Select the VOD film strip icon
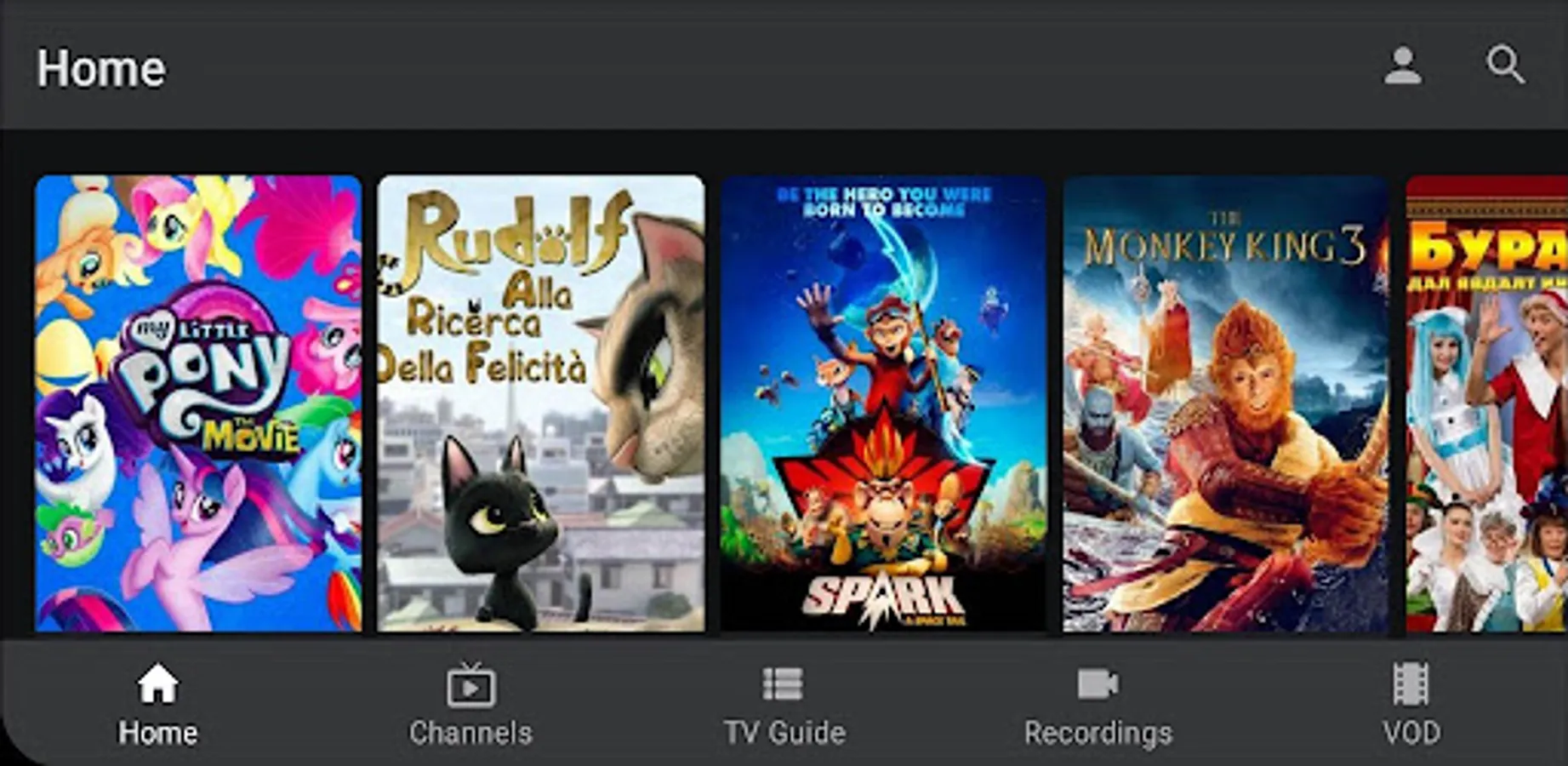Image resolution: width=1568 pixels, height=766 pixels. (x=1411, y=683)
